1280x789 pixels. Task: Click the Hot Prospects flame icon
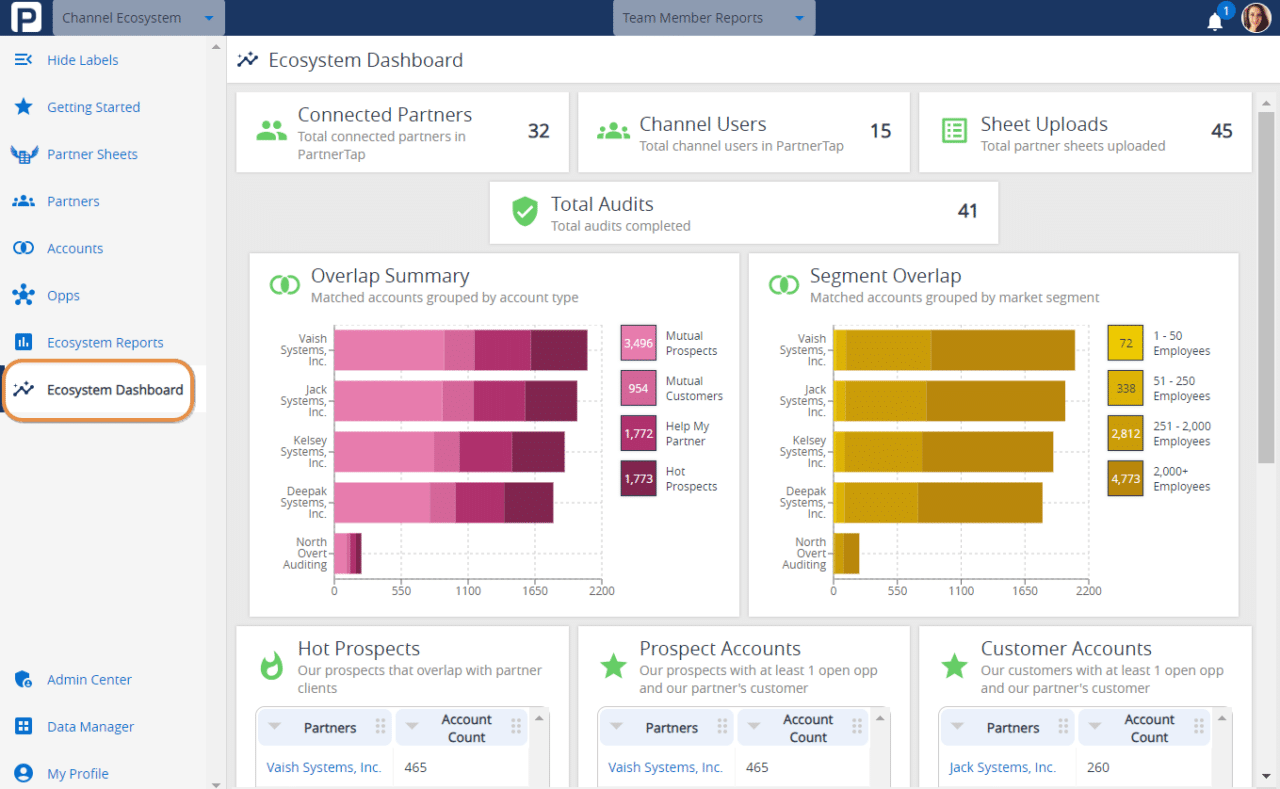pyautogui.click(x=269, y=662)
